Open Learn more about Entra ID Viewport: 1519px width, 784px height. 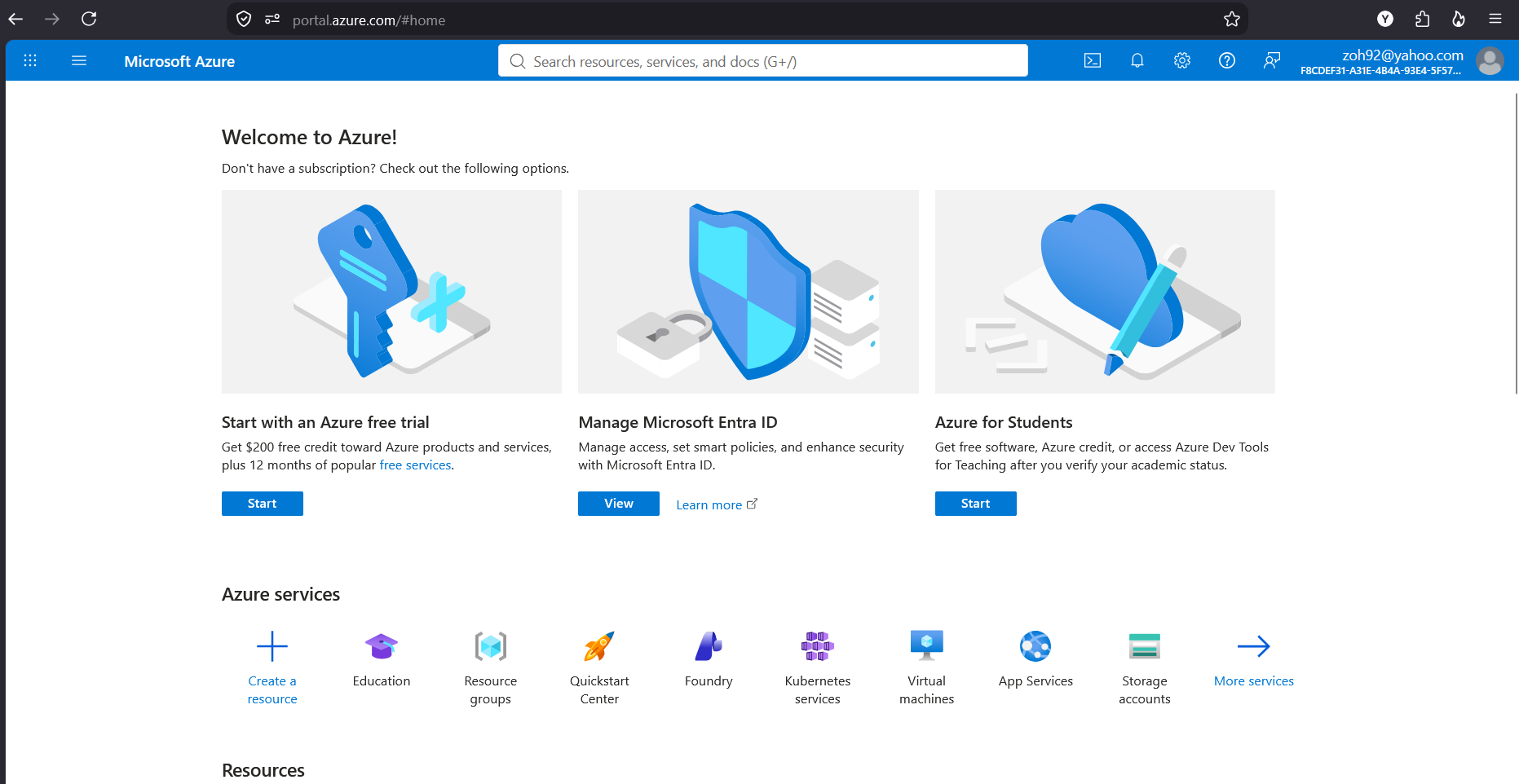(717, 504)
